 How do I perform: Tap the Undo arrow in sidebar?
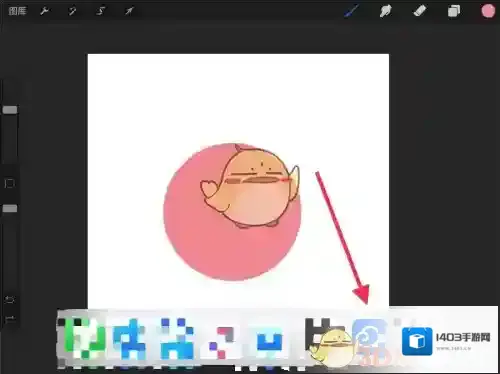click(10, 300)
